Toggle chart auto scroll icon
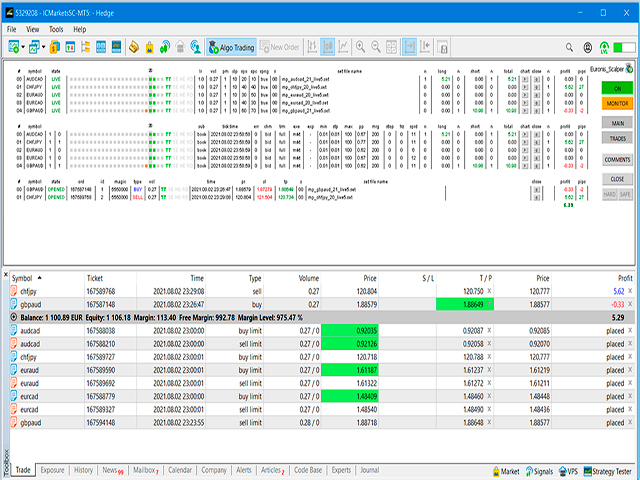The width and height of the screenshot is (640, 480). click(409, 47)
